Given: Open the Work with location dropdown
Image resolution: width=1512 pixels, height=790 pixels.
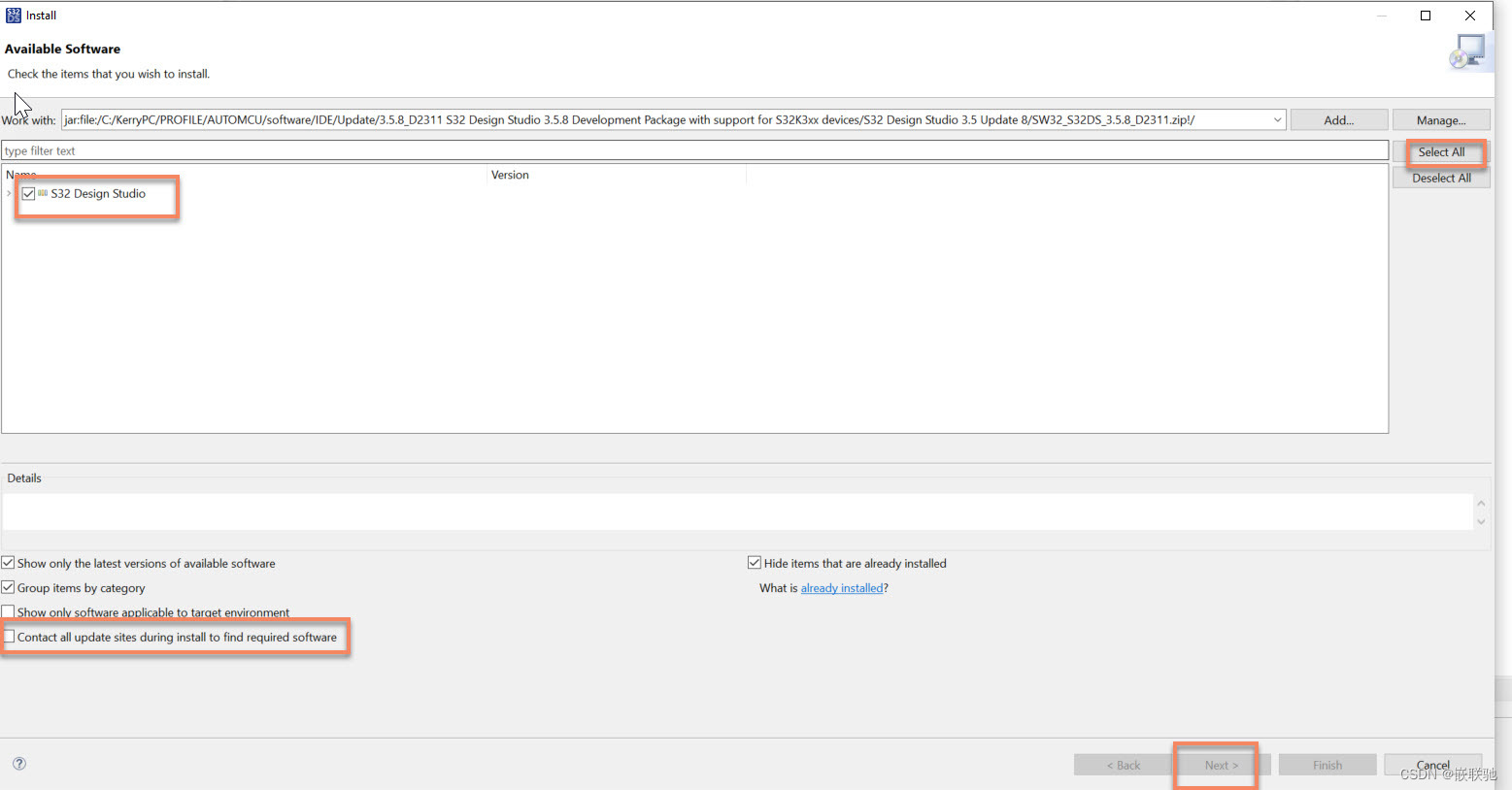Looking at the screenshot, I should [1277, 120].
